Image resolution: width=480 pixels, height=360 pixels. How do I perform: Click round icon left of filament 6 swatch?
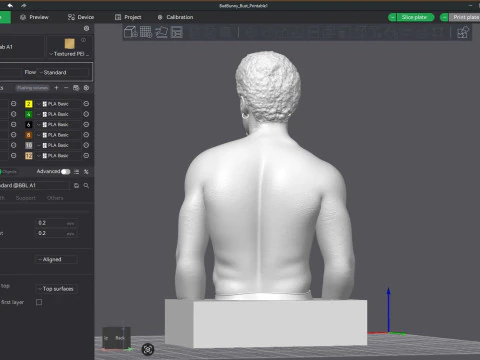(x=13, y=124)
